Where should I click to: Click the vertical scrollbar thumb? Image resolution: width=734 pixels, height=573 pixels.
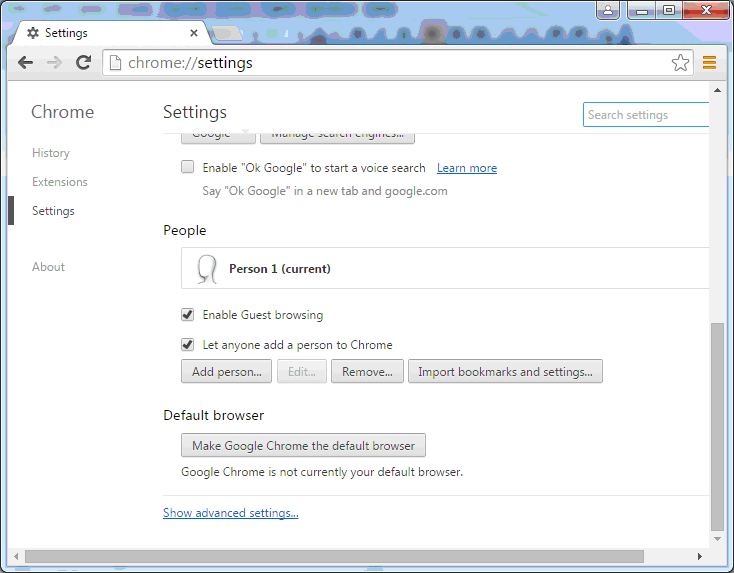(717, 427)
